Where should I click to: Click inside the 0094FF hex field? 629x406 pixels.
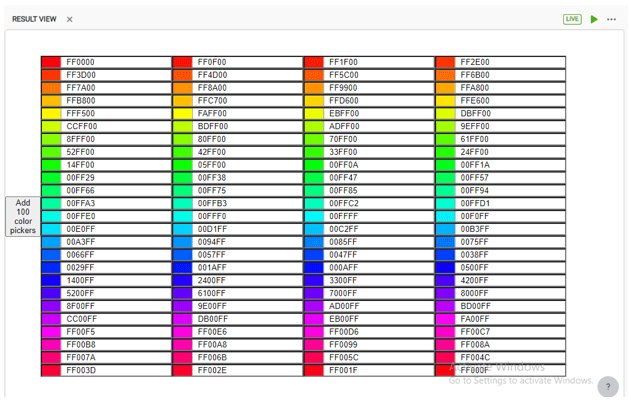(x=248, y=242)
